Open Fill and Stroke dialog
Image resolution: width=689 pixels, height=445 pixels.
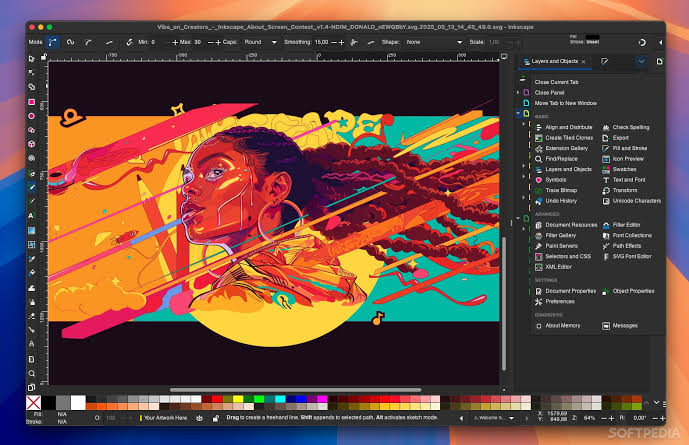coord(625,148)
